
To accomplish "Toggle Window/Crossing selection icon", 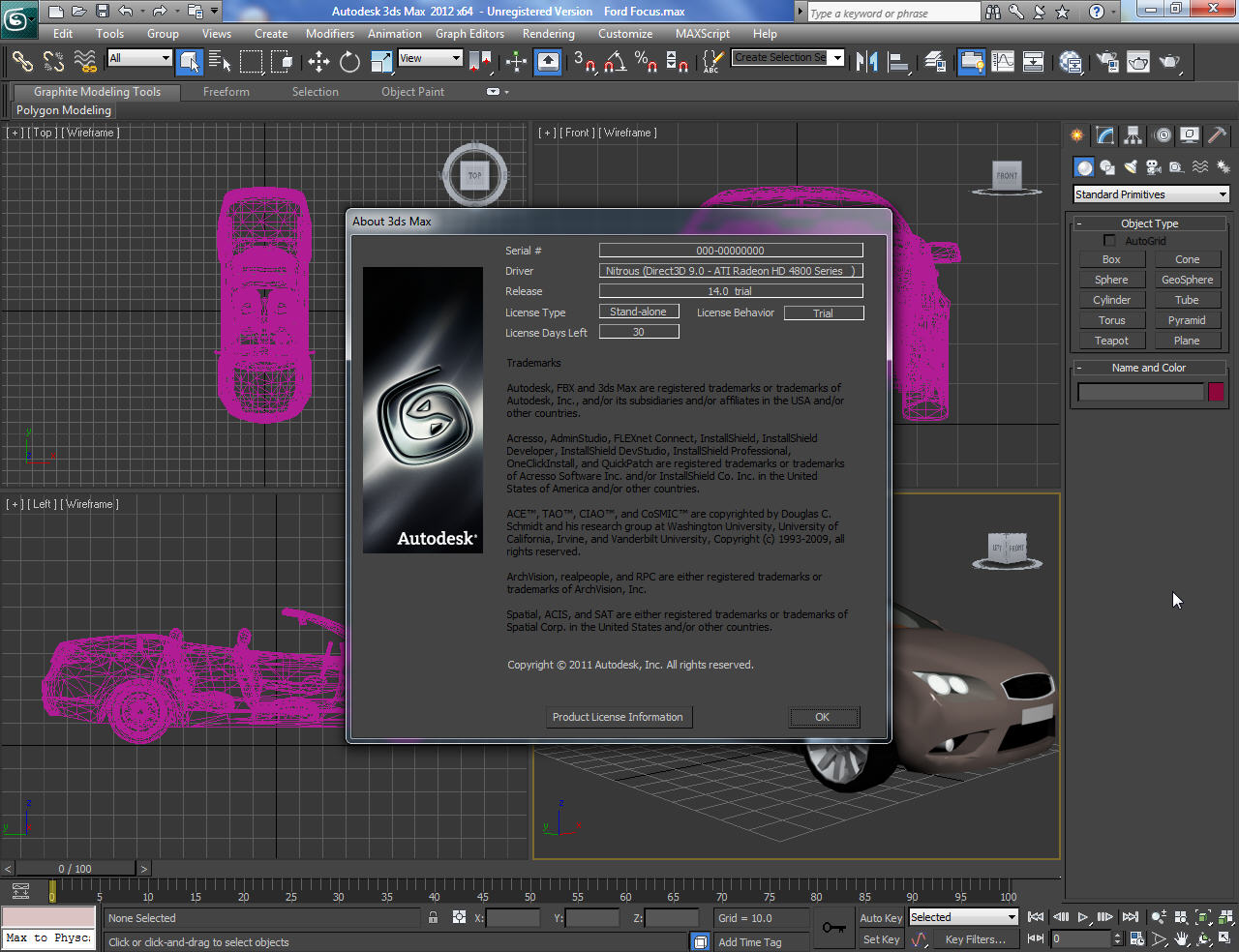I will pyautogui.click(x=283, y=62).
